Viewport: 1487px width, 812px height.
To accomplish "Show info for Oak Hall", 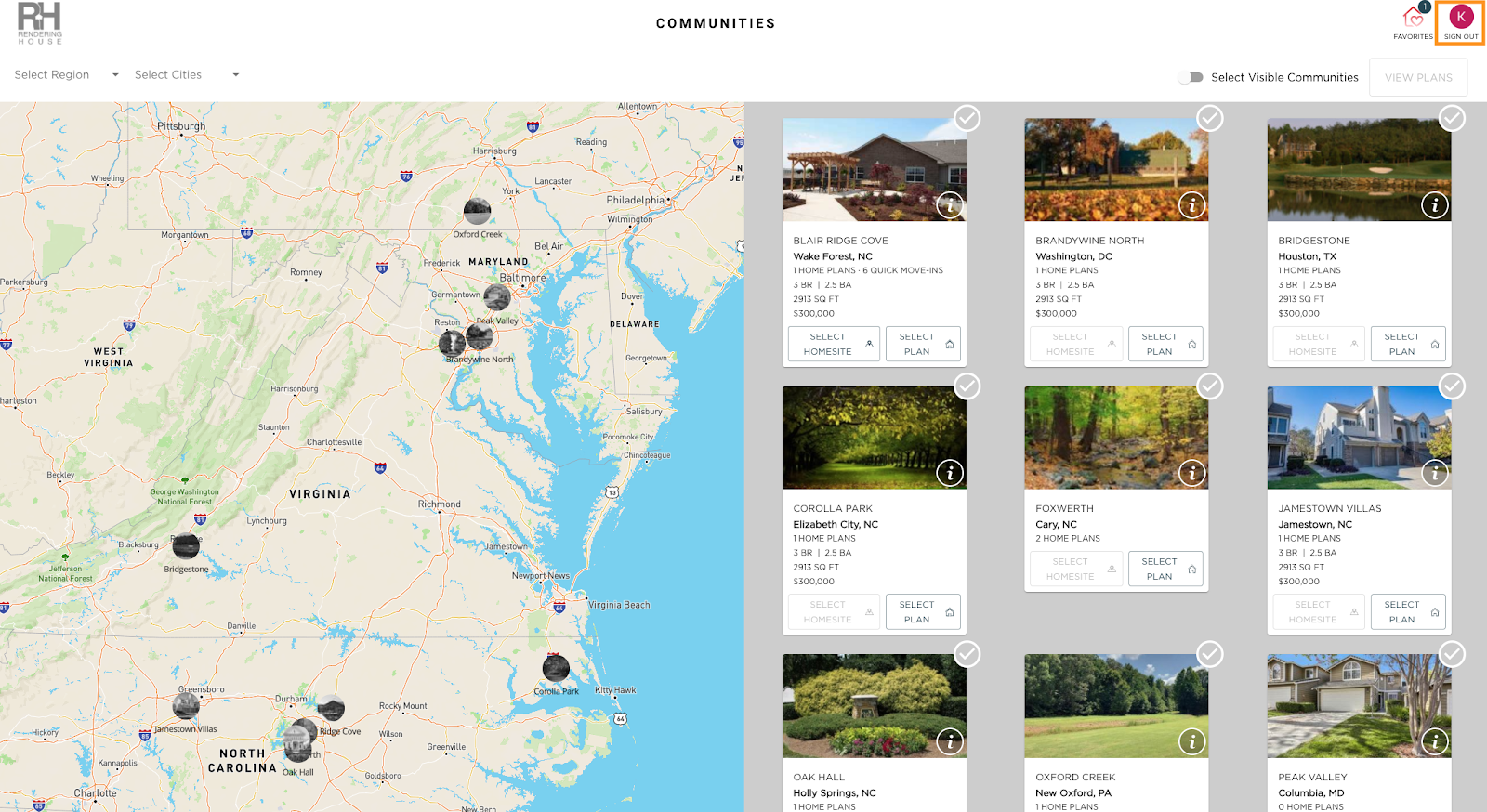I will point(950,741).
